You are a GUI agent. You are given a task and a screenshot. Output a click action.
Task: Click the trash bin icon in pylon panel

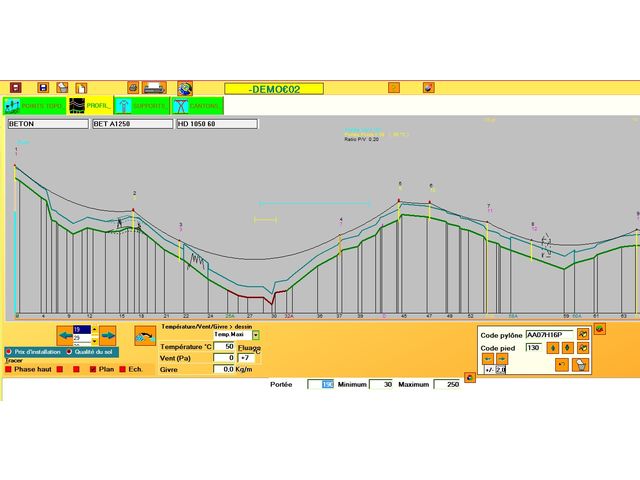tap(581, 365)
